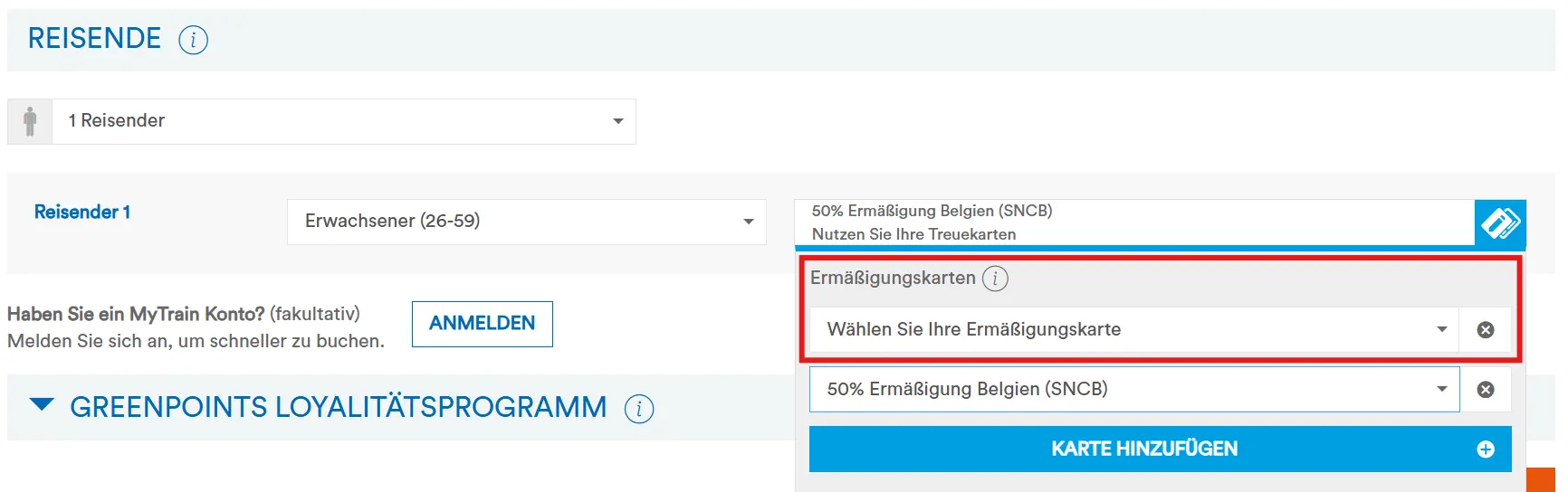
Task: Click the info icon next to REISENDE
Action: pyautogui.click(x=193, y=40)
